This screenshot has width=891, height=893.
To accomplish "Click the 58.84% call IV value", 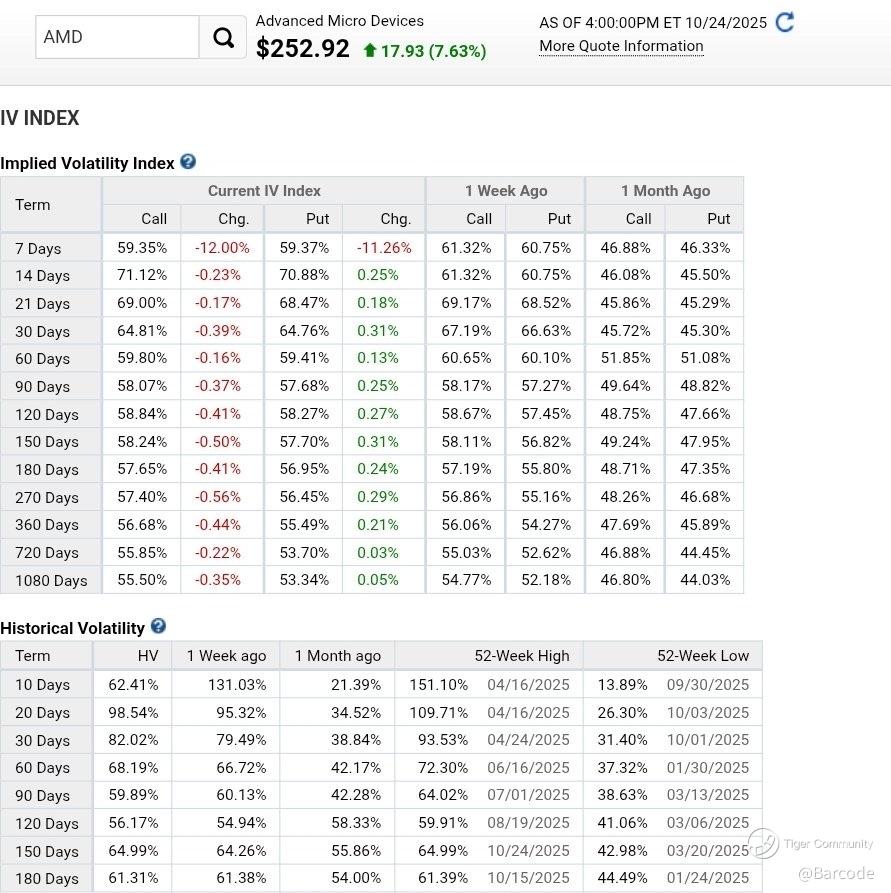I will [x=142, y=414].
